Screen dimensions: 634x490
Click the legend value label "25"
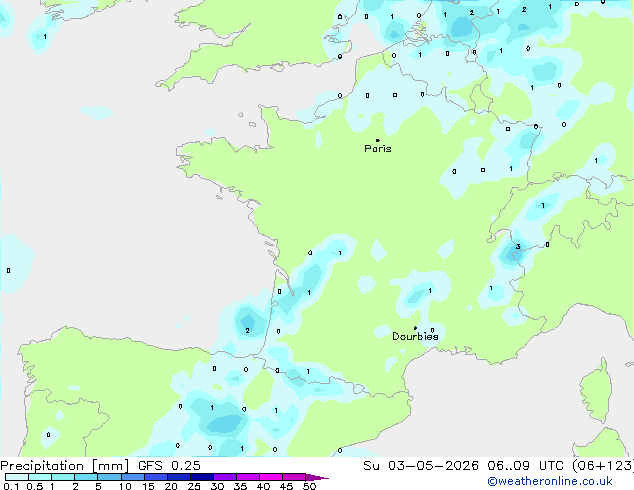pyautogui.click(x=194, y=486)
